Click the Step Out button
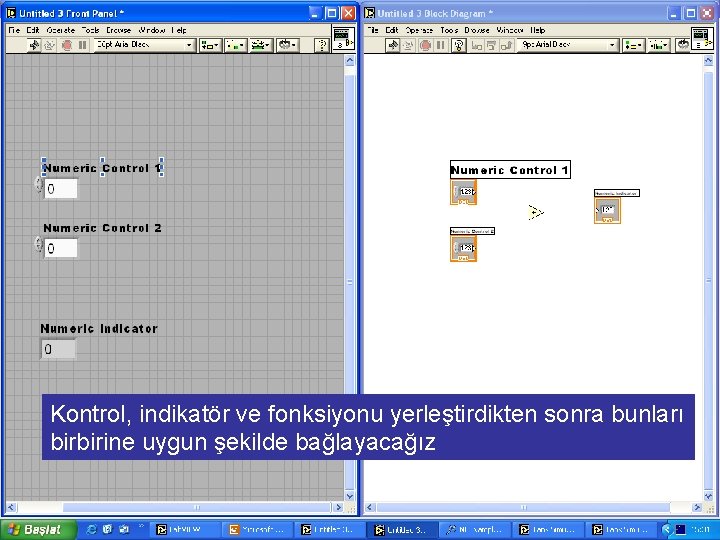Screen dimensions: 720x540 (x=506, y=45)
